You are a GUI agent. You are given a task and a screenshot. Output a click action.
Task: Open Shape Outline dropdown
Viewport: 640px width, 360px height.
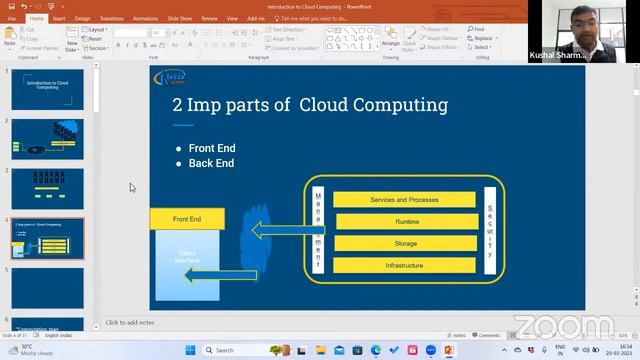440,38
